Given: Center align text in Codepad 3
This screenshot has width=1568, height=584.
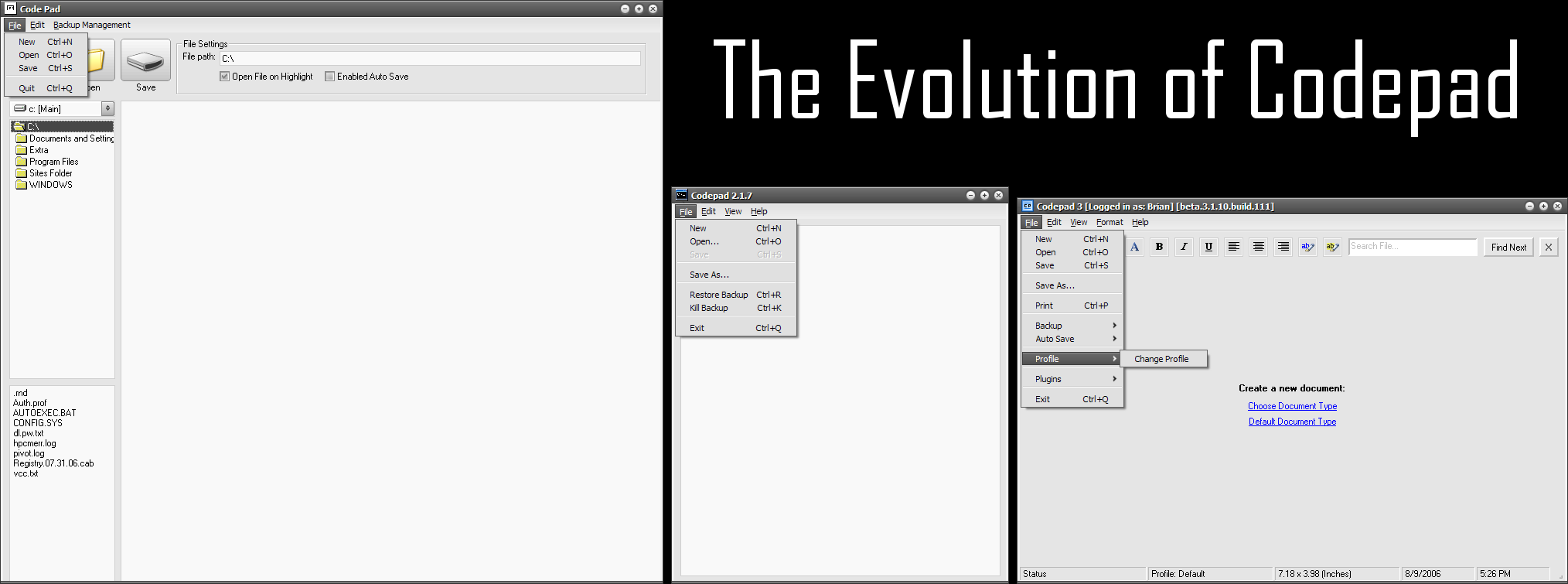Looking at the screenshot, I should [1259, 247].
